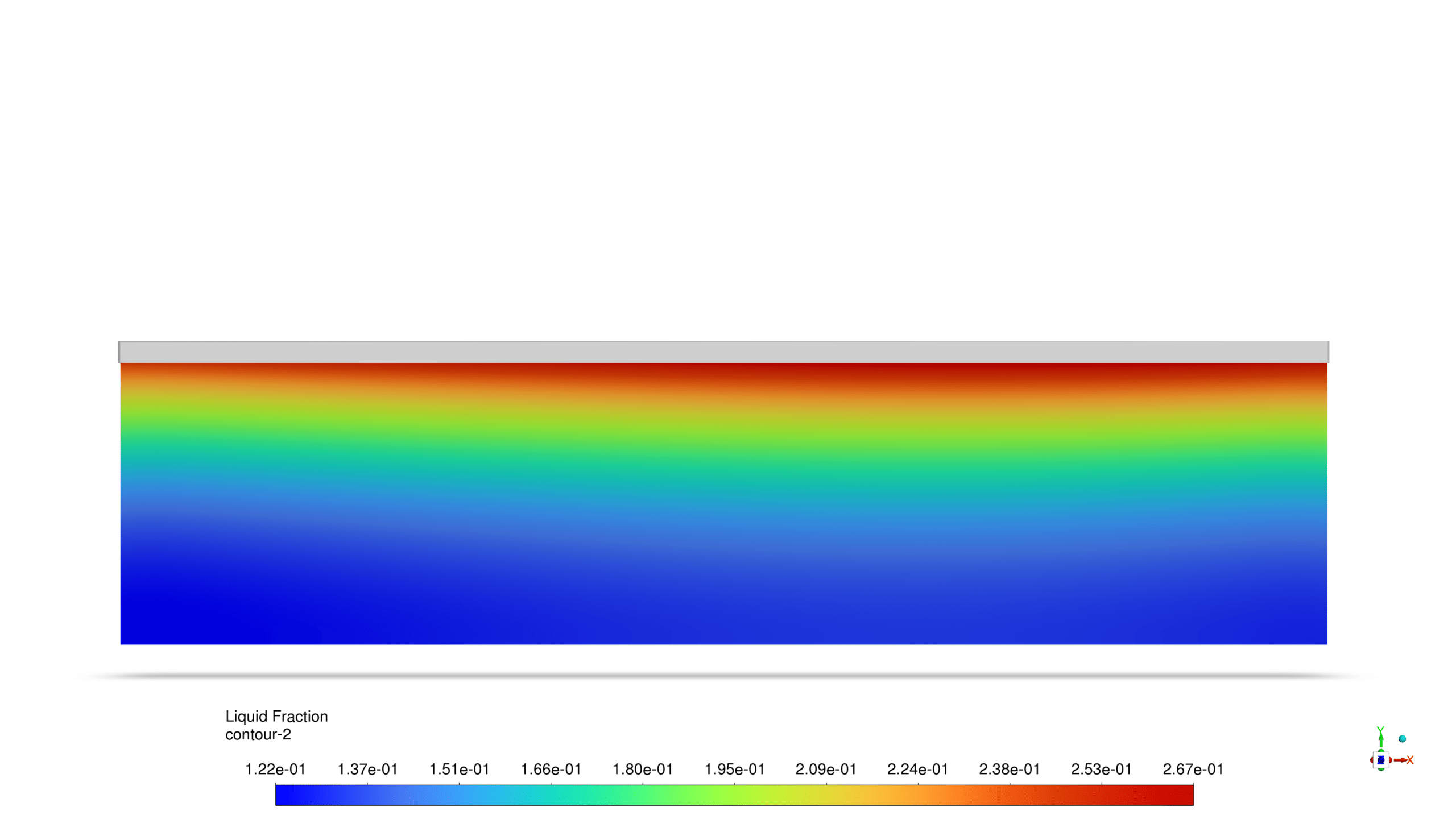This screenshot has width=1456, height=819.
Task: Click the 1.51e-01 colorbar label
Action: point(459,769)
